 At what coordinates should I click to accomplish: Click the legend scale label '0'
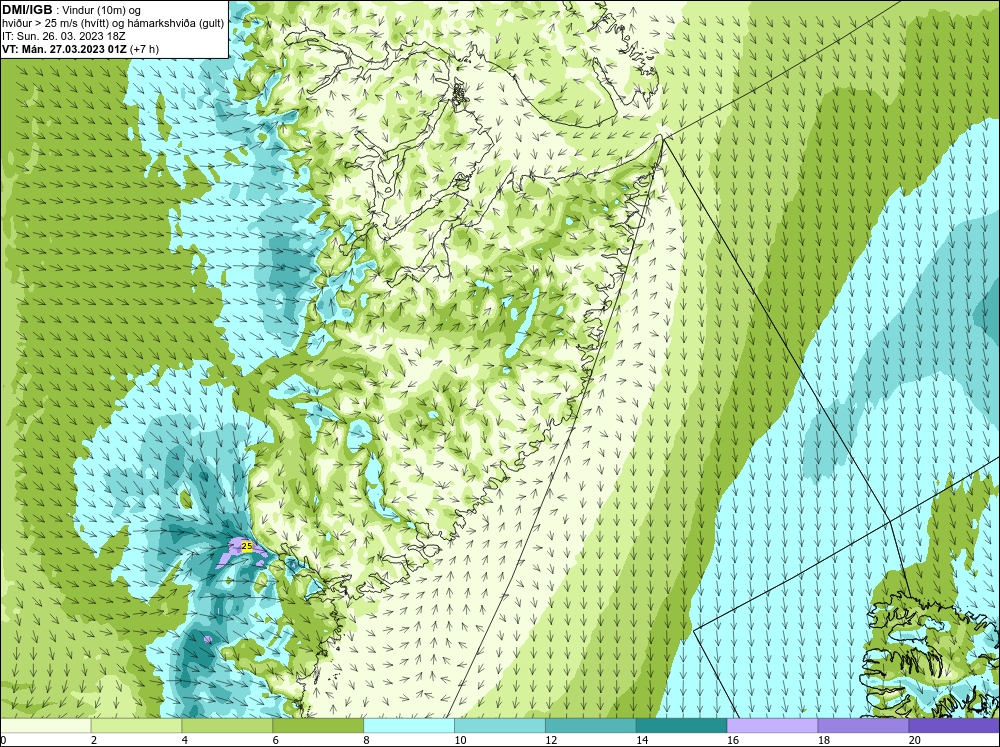click(x=3, y=740)
